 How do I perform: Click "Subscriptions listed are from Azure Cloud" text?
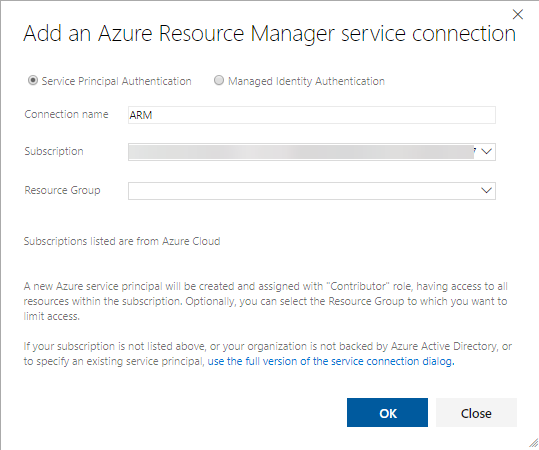pos(122,241)
